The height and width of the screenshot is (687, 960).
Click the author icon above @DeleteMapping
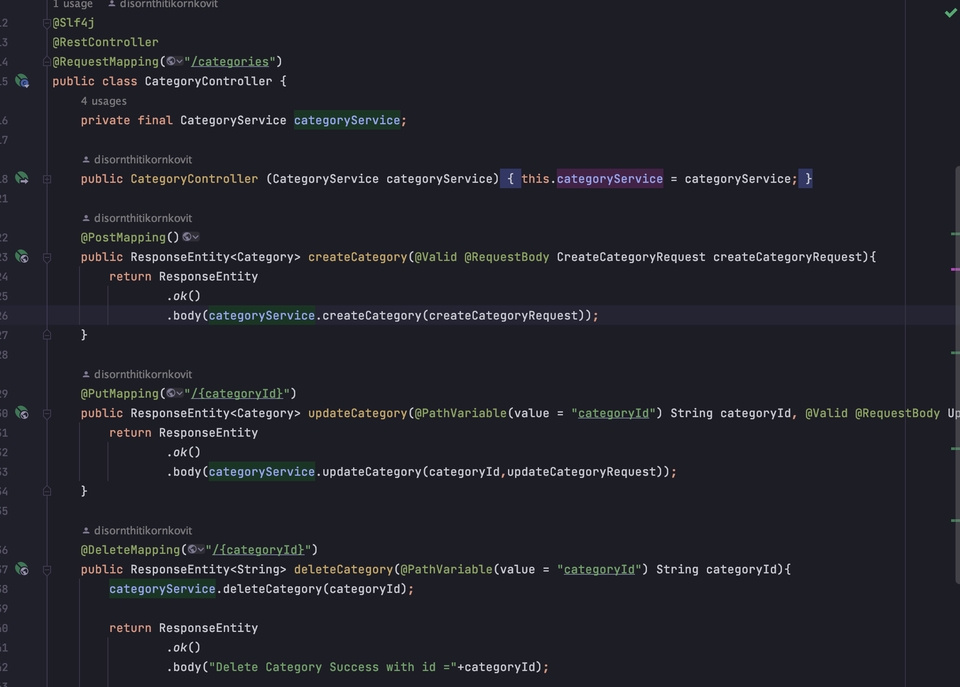coord(86,530)
